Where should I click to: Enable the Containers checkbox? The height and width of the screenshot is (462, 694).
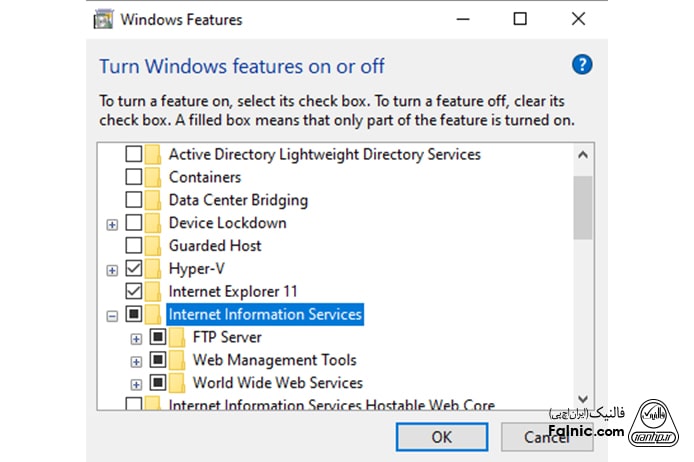133,177
